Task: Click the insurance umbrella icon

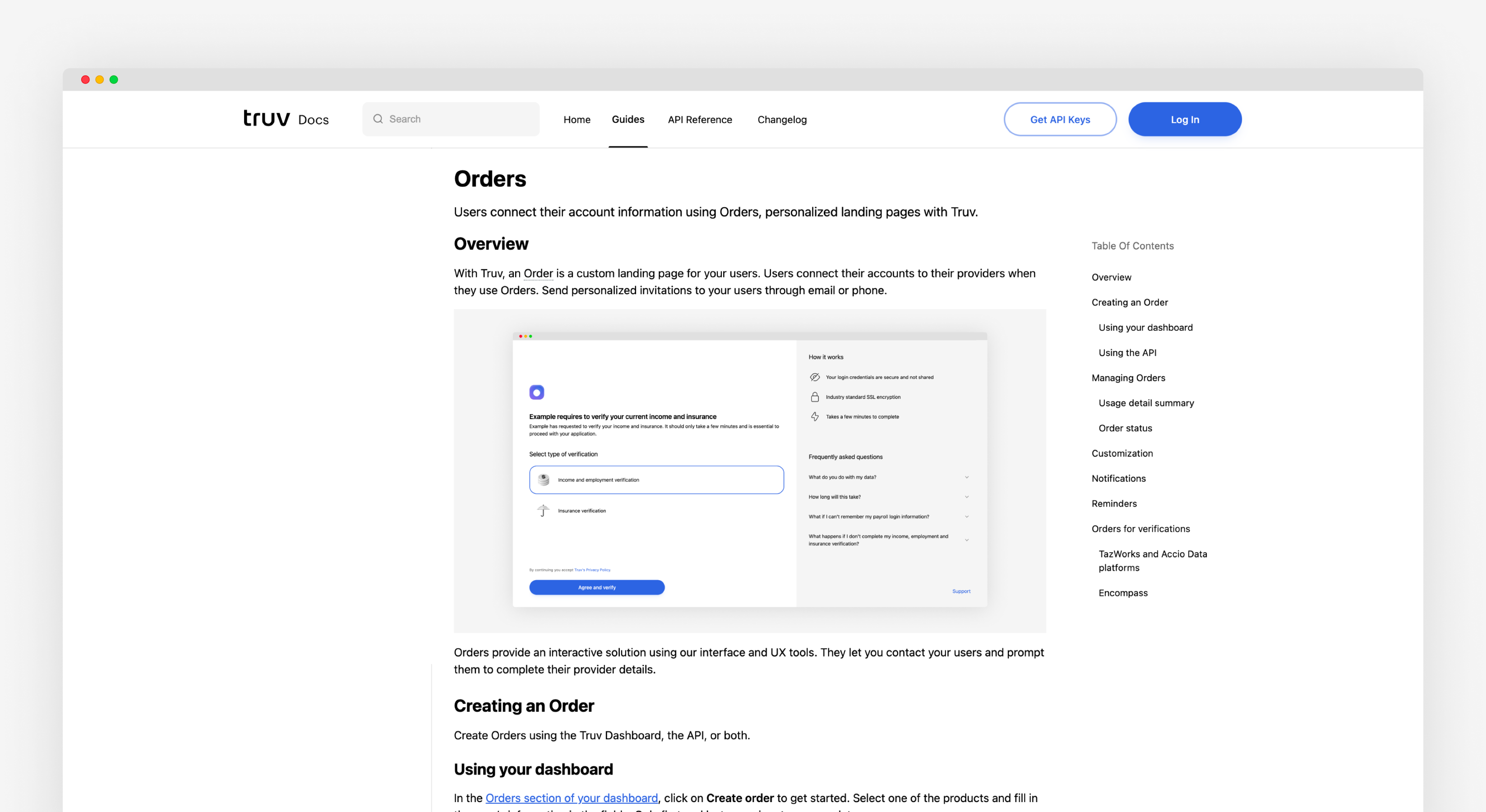Action: pos(543,510)
